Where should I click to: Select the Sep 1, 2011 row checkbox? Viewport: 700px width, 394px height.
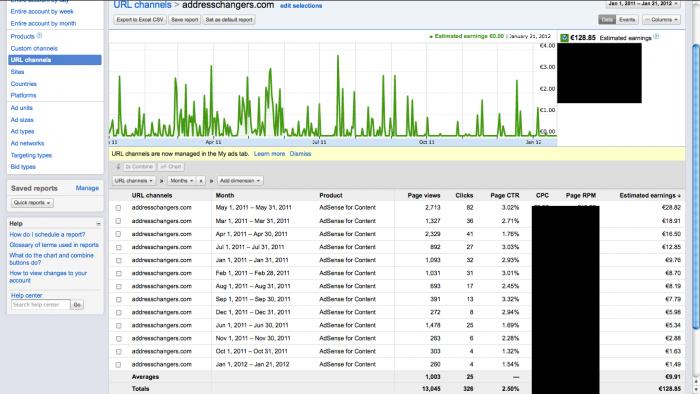coord(118,299)
